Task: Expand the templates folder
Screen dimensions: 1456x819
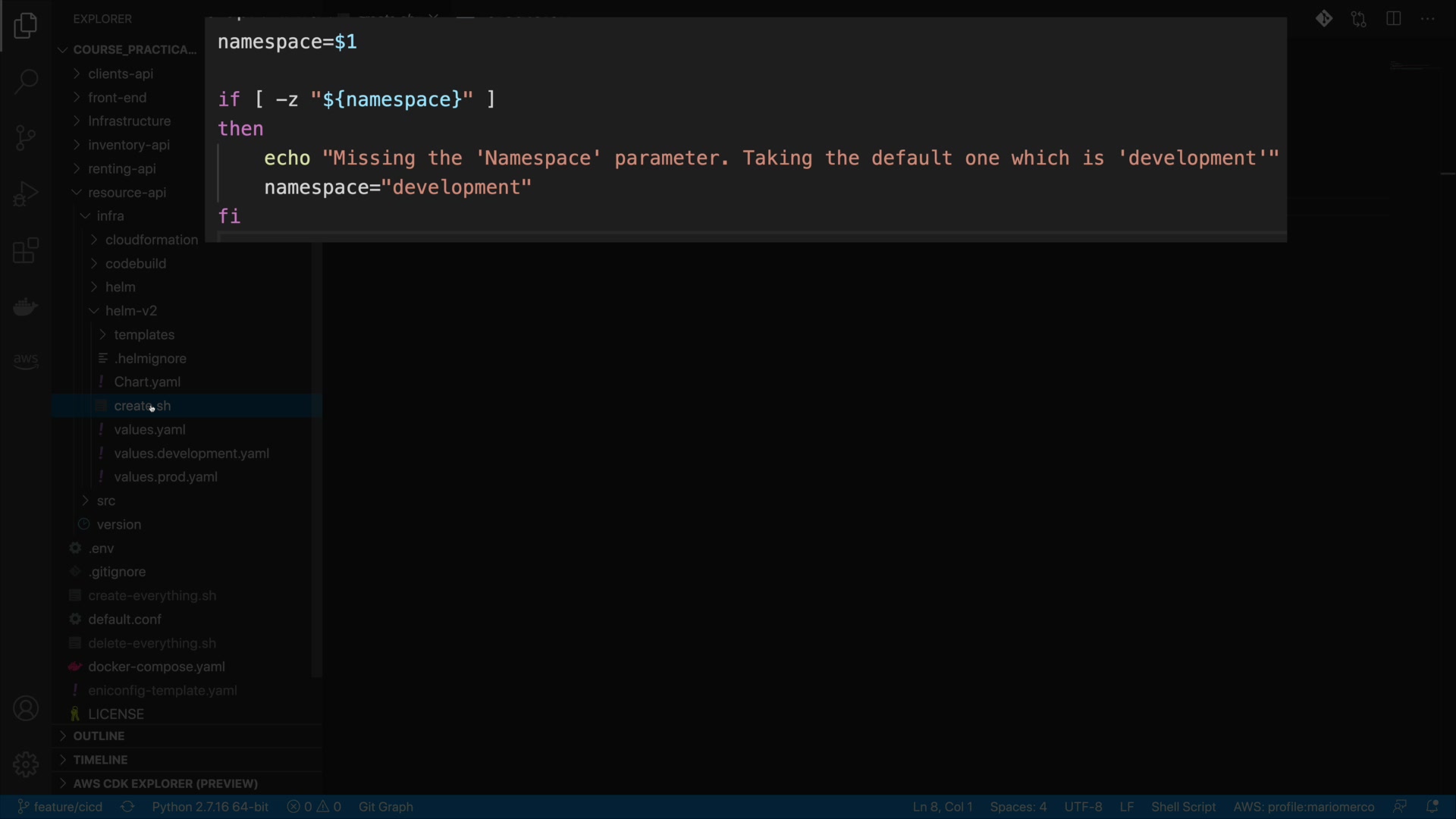Action: coord(144,335)
